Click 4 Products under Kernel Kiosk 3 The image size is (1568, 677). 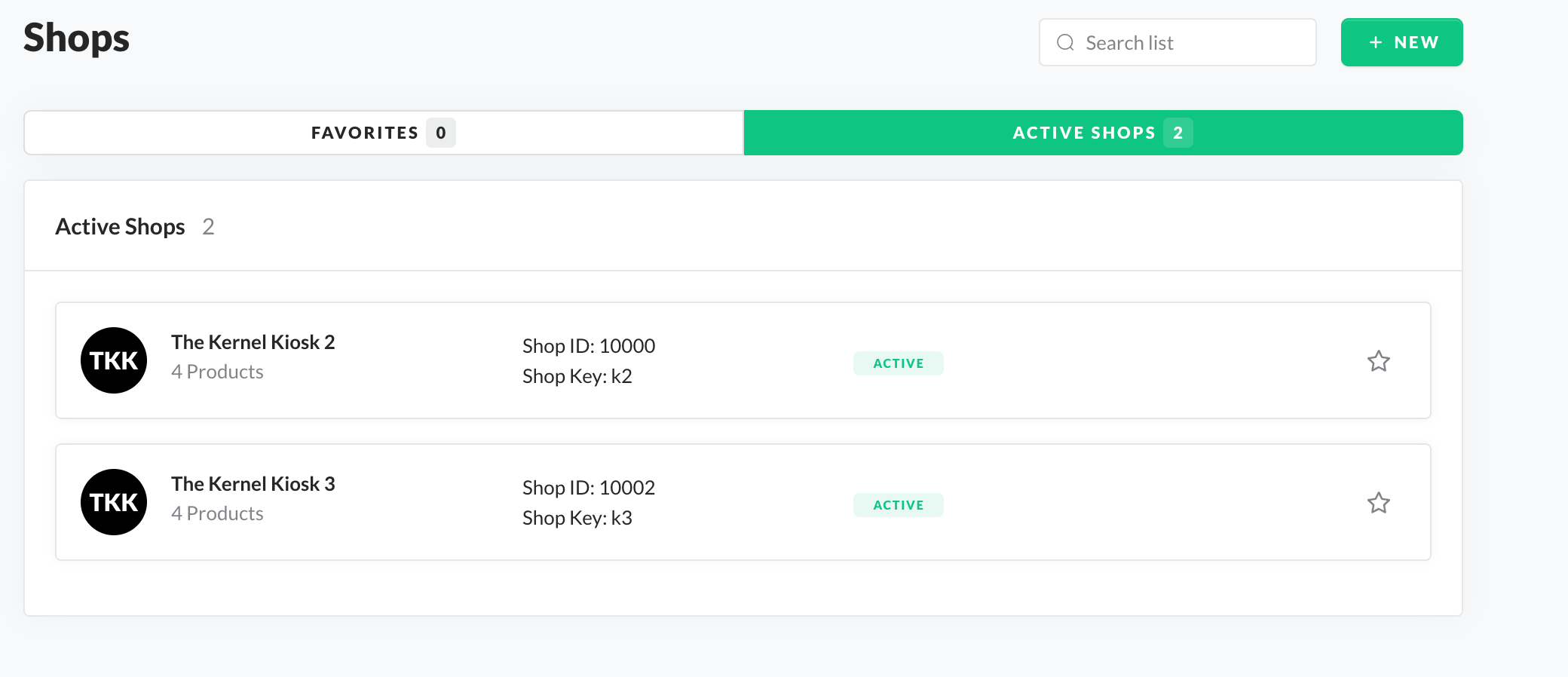pyautogui.click(x=217, y=513)
